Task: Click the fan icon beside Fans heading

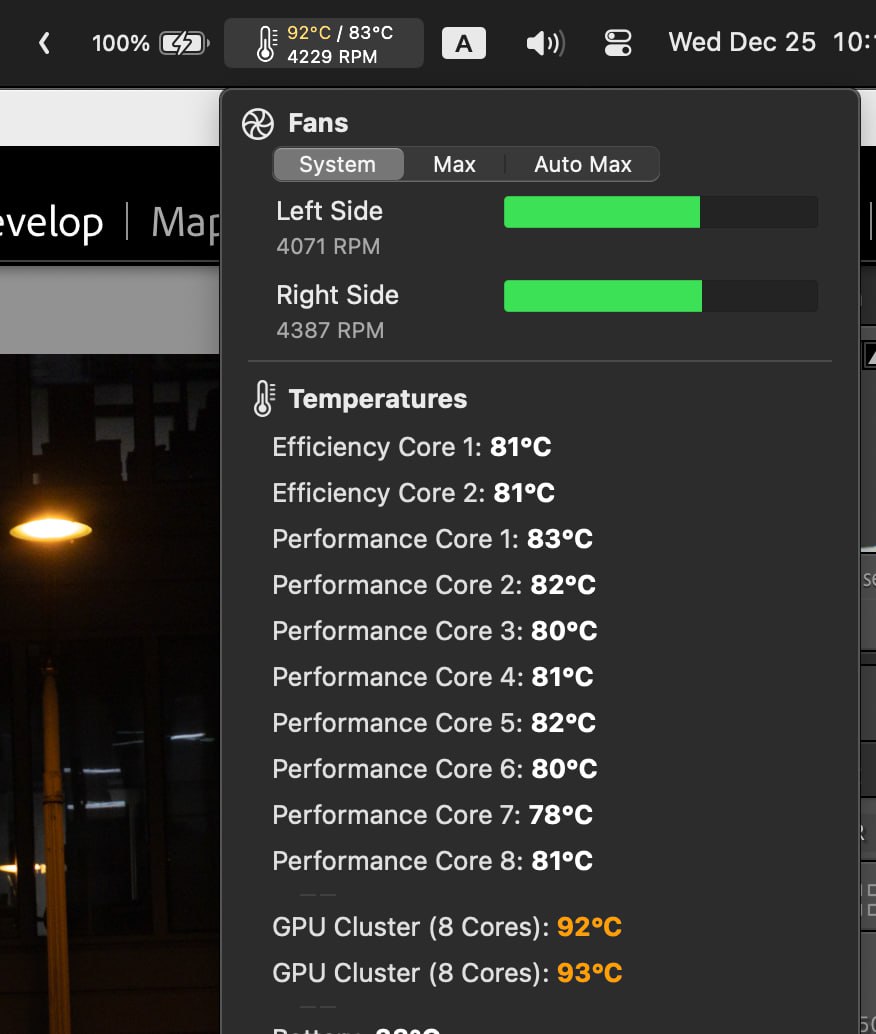Action: (257, 124)
